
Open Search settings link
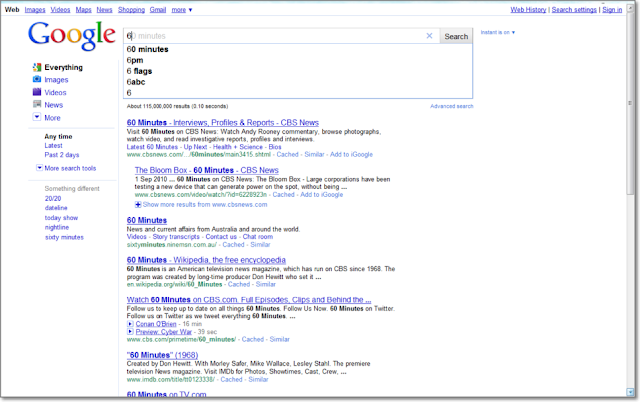point(574,10)
